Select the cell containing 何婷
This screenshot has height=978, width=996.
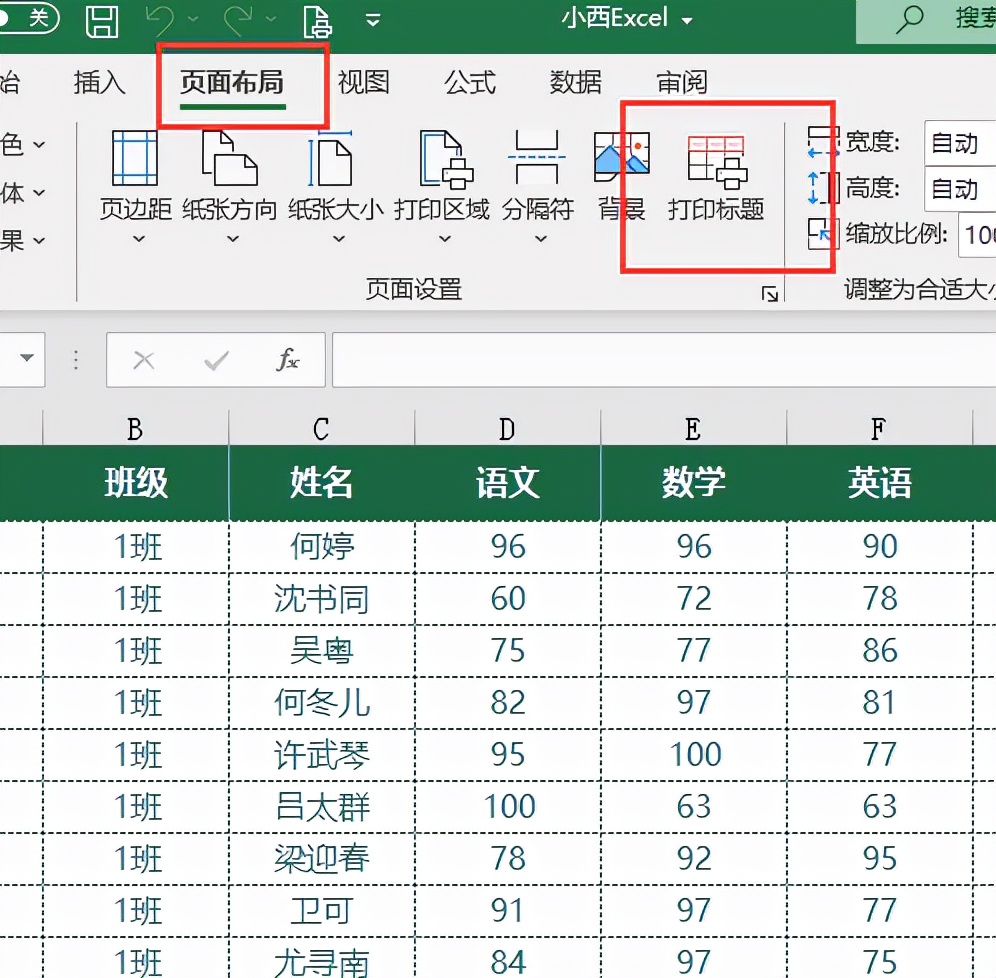(x=321, y=547)
